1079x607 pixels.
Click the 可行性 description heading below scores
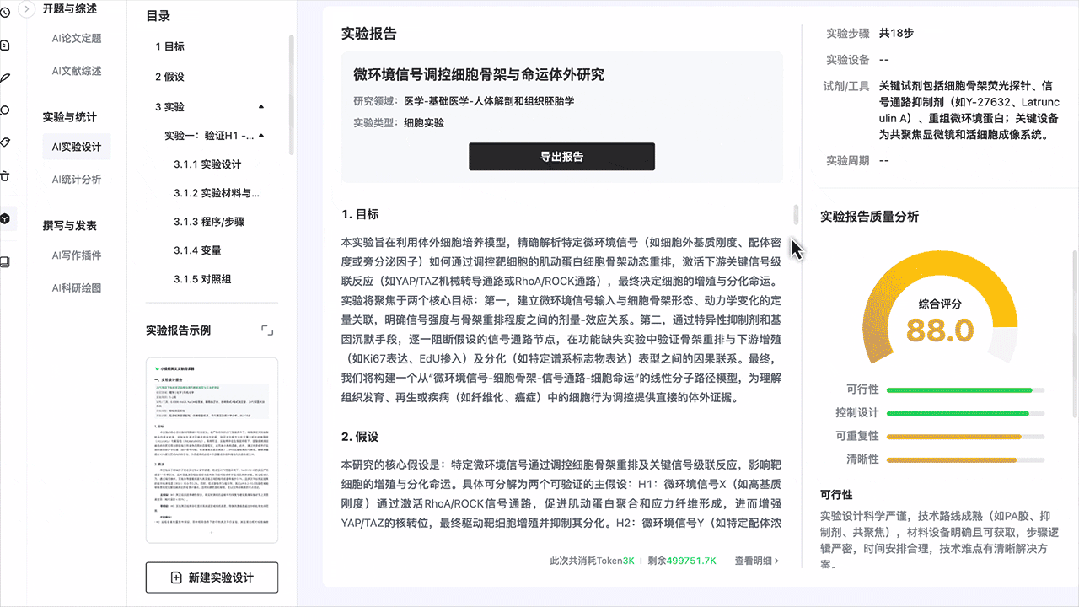836,495
